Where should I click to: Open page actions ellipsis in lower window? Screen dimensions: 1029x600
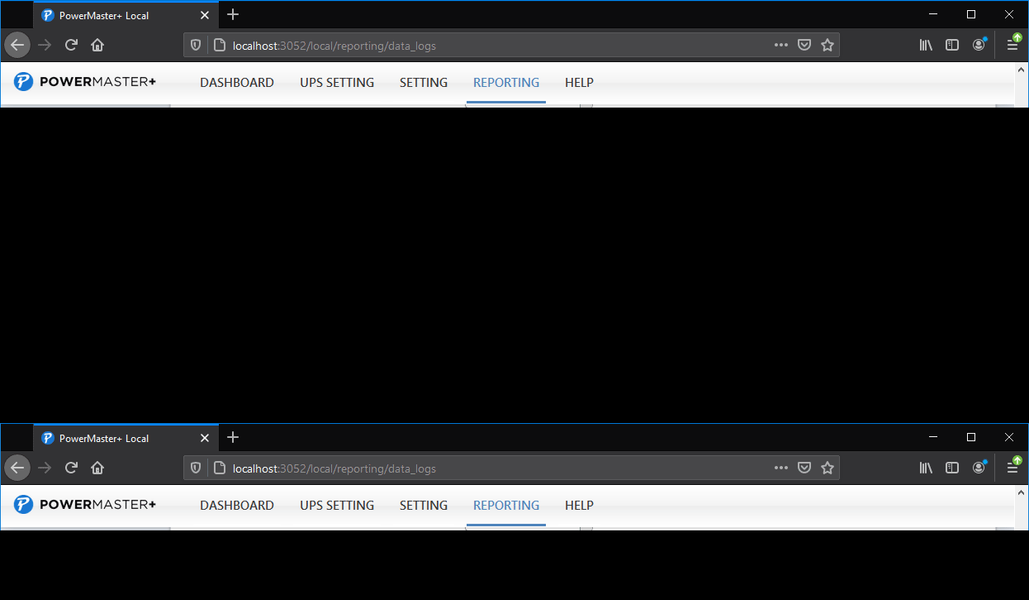(781, 468)
